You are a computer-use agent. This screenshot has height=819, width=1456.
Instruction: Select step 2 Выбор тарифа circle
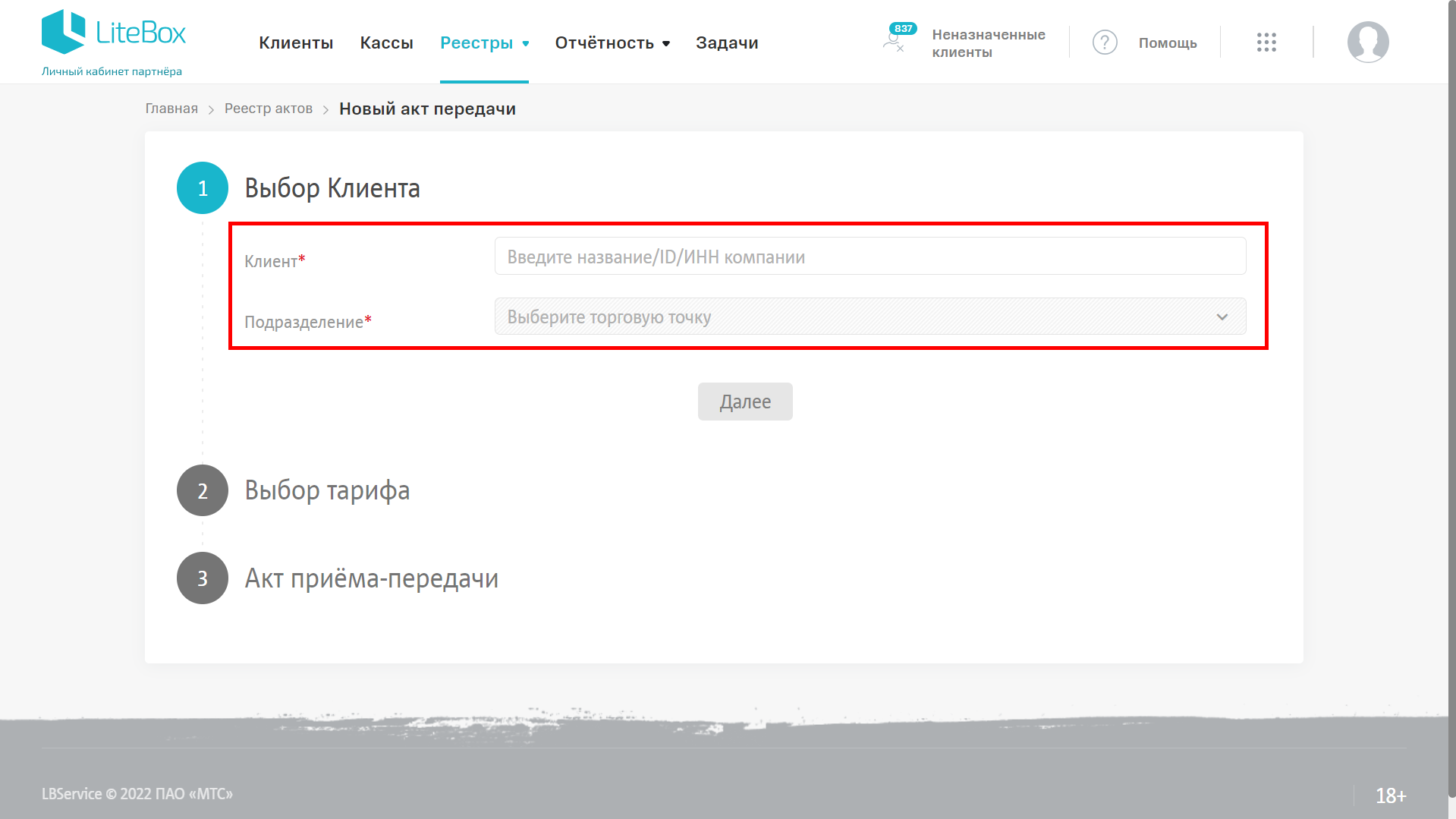coord(203,490)
